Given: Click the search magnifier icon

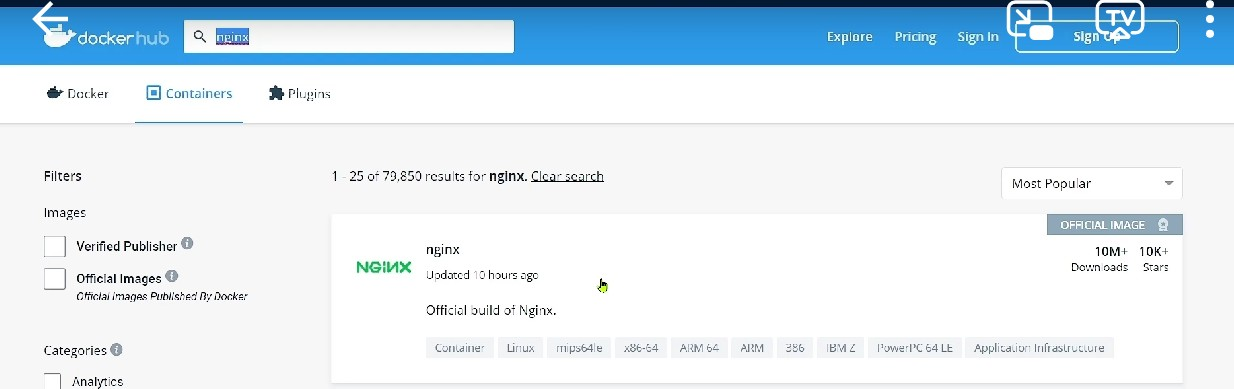Looking at the screenshot, I should click(200, 37).
